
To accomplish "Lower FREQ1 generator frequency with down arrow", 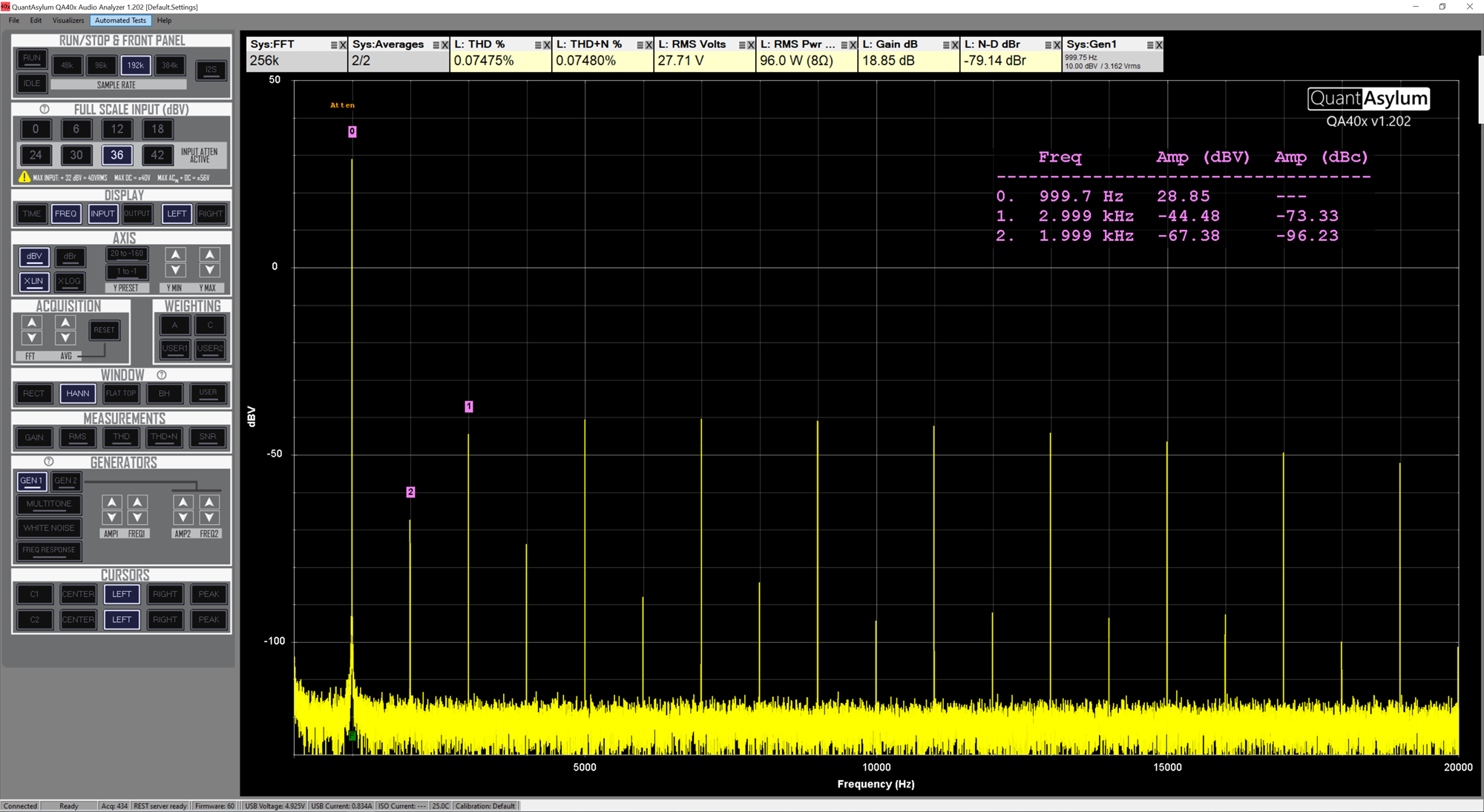I will pyautogui.click(x=137, y=518).
